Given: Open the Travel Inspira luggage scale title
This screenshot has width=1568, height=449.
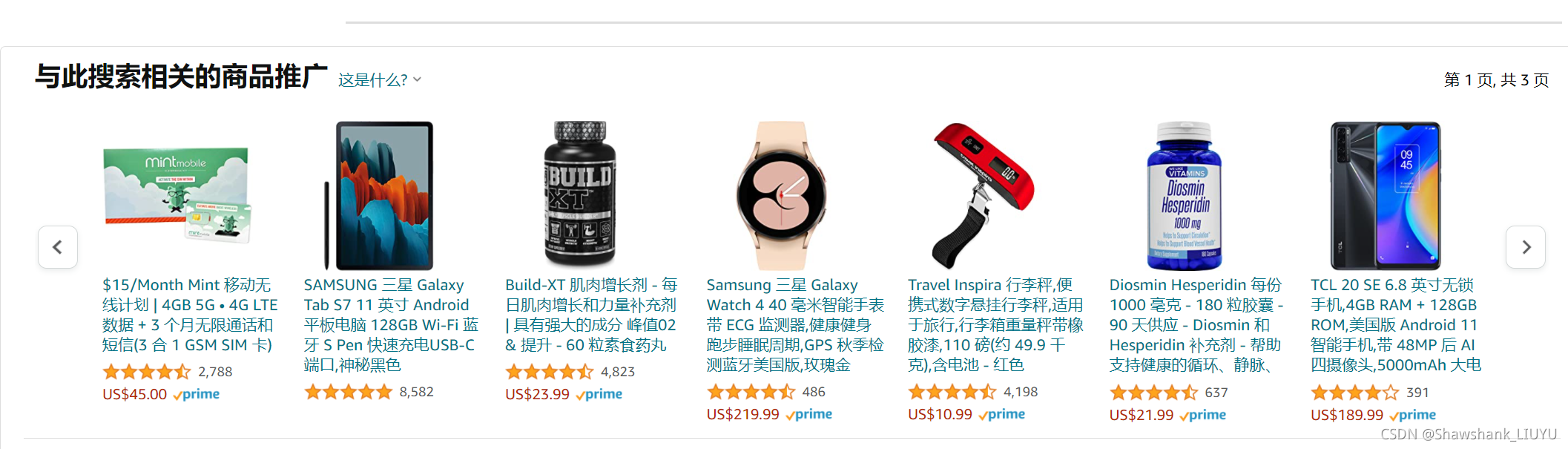Looking at the screenshot, I should tap(996, 325).
